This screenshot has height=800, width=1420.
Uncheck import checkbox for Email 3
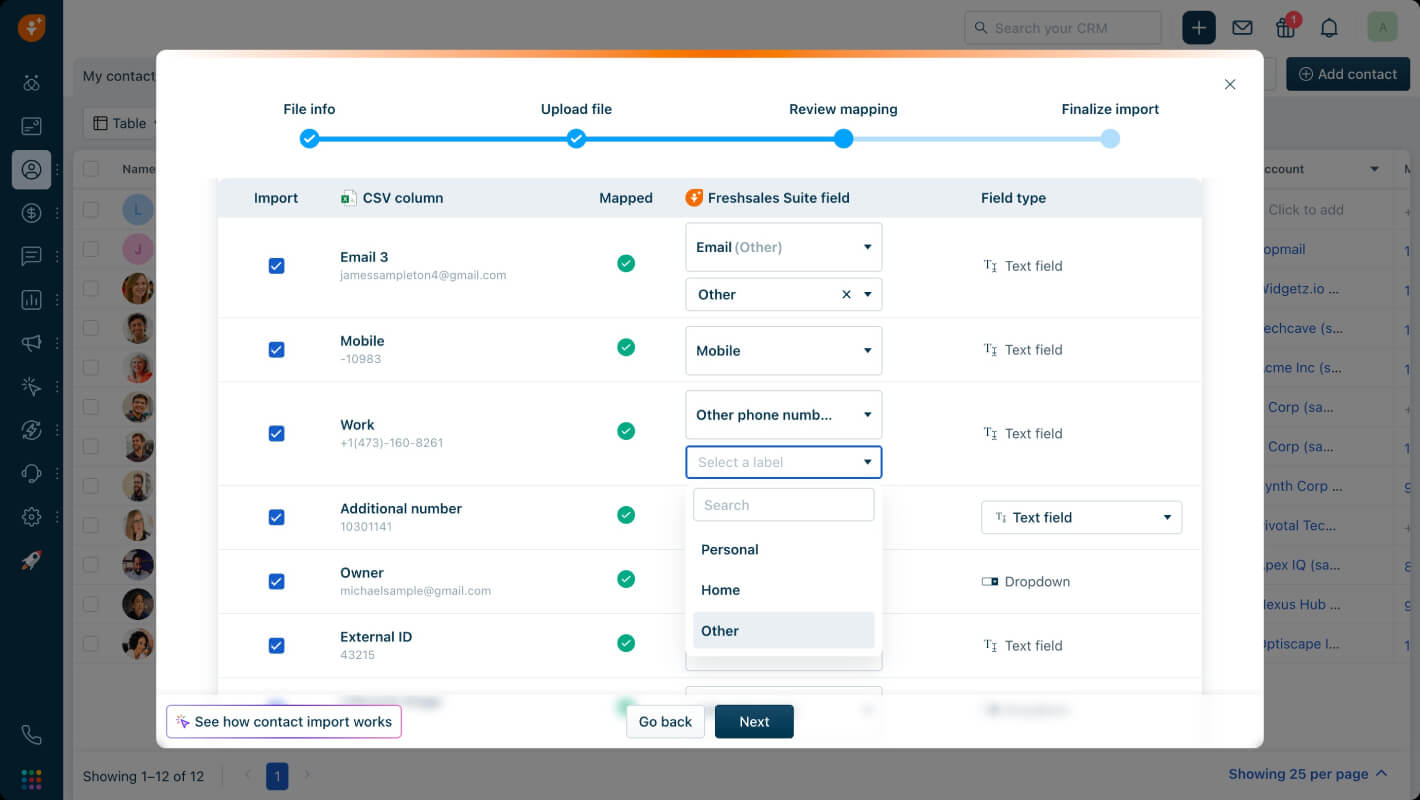[x=276, y=266]
